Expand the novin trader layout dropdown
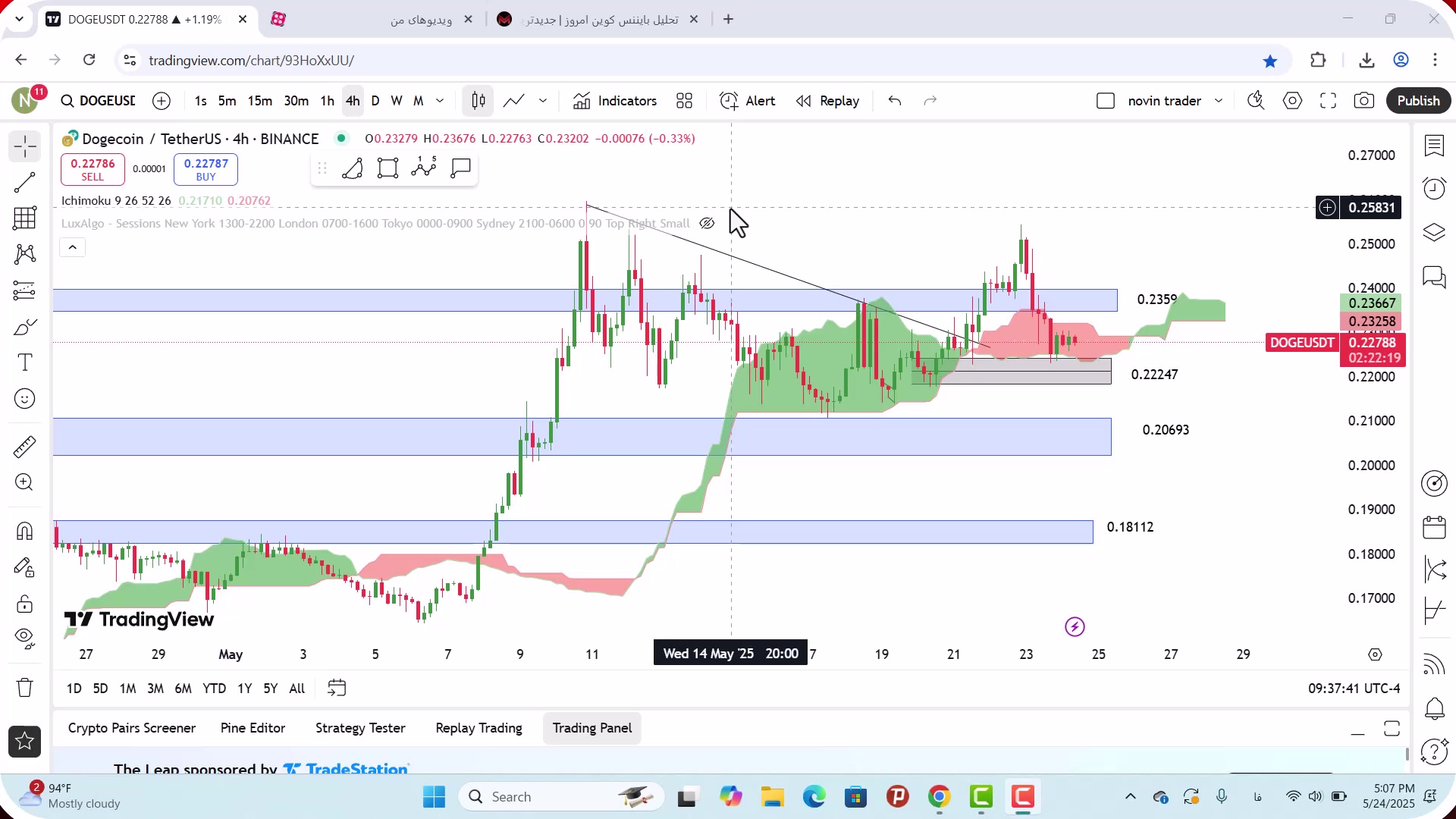The image size is (1456, 819). point(1219,101)
